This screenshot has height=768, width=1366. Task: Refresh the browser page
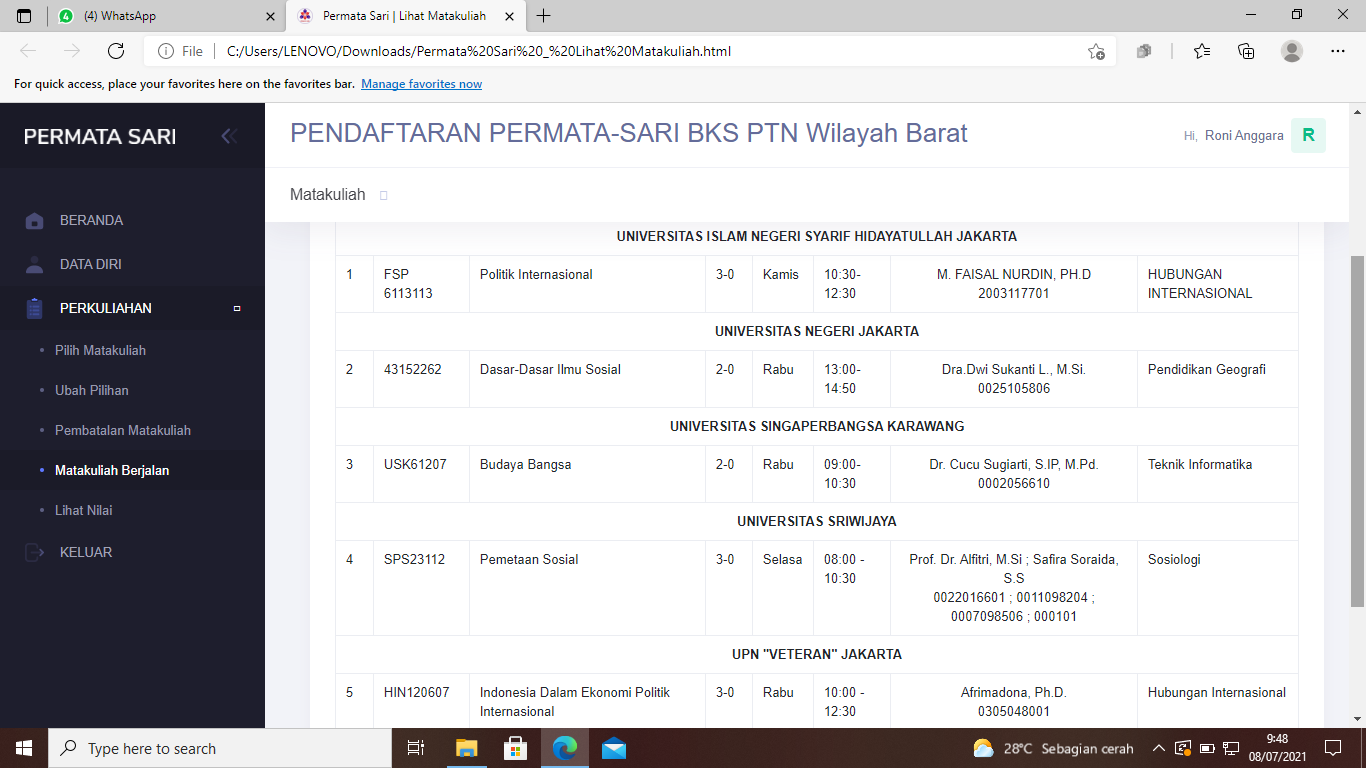116,51
